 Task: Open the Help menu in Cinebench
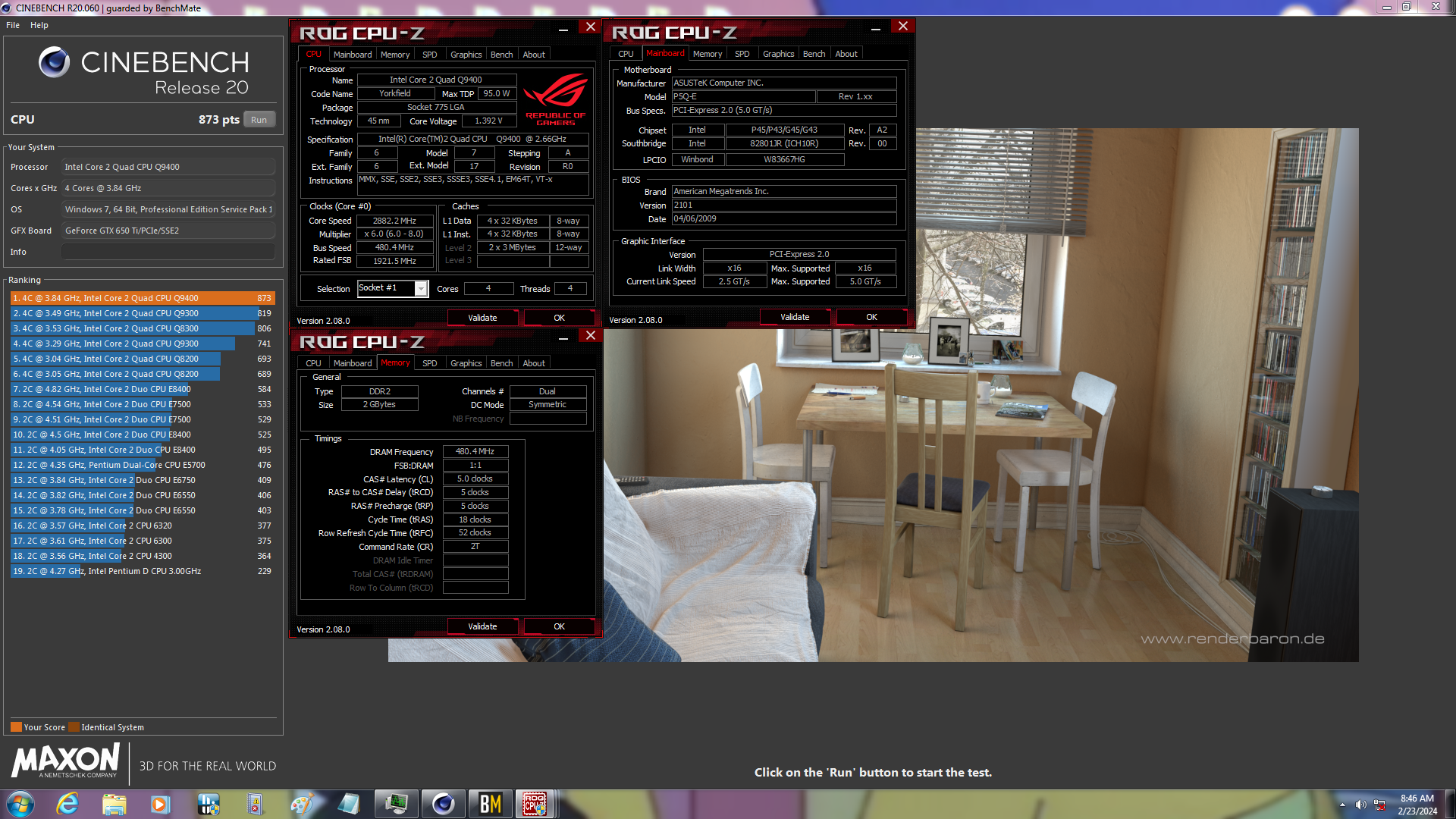point(39,25)
